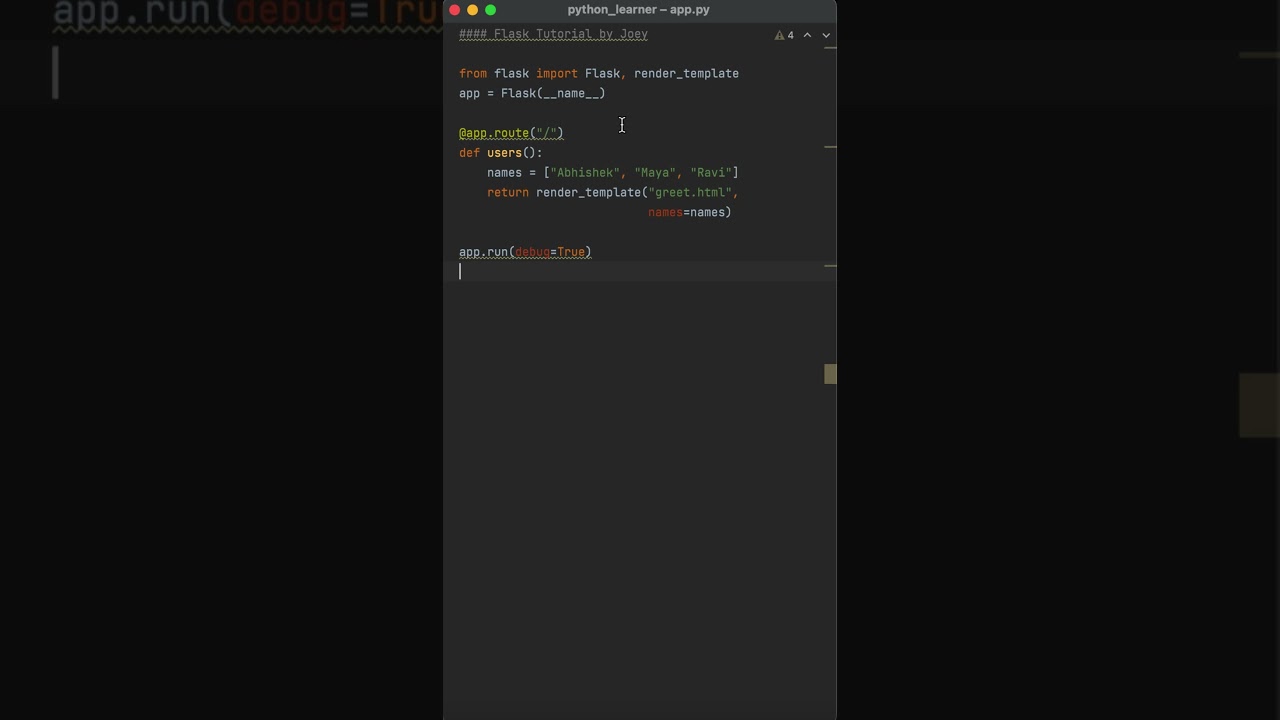This screenshot has width=1280, height=720.
Task: Click the "Maya" string in names list
Action: (x=655, y=173)
